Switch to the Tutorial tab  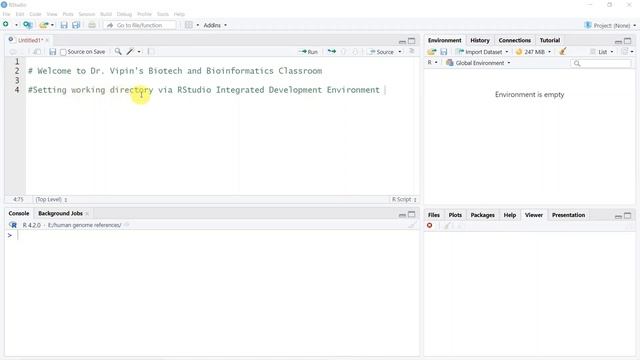click(x=550, y=40)
